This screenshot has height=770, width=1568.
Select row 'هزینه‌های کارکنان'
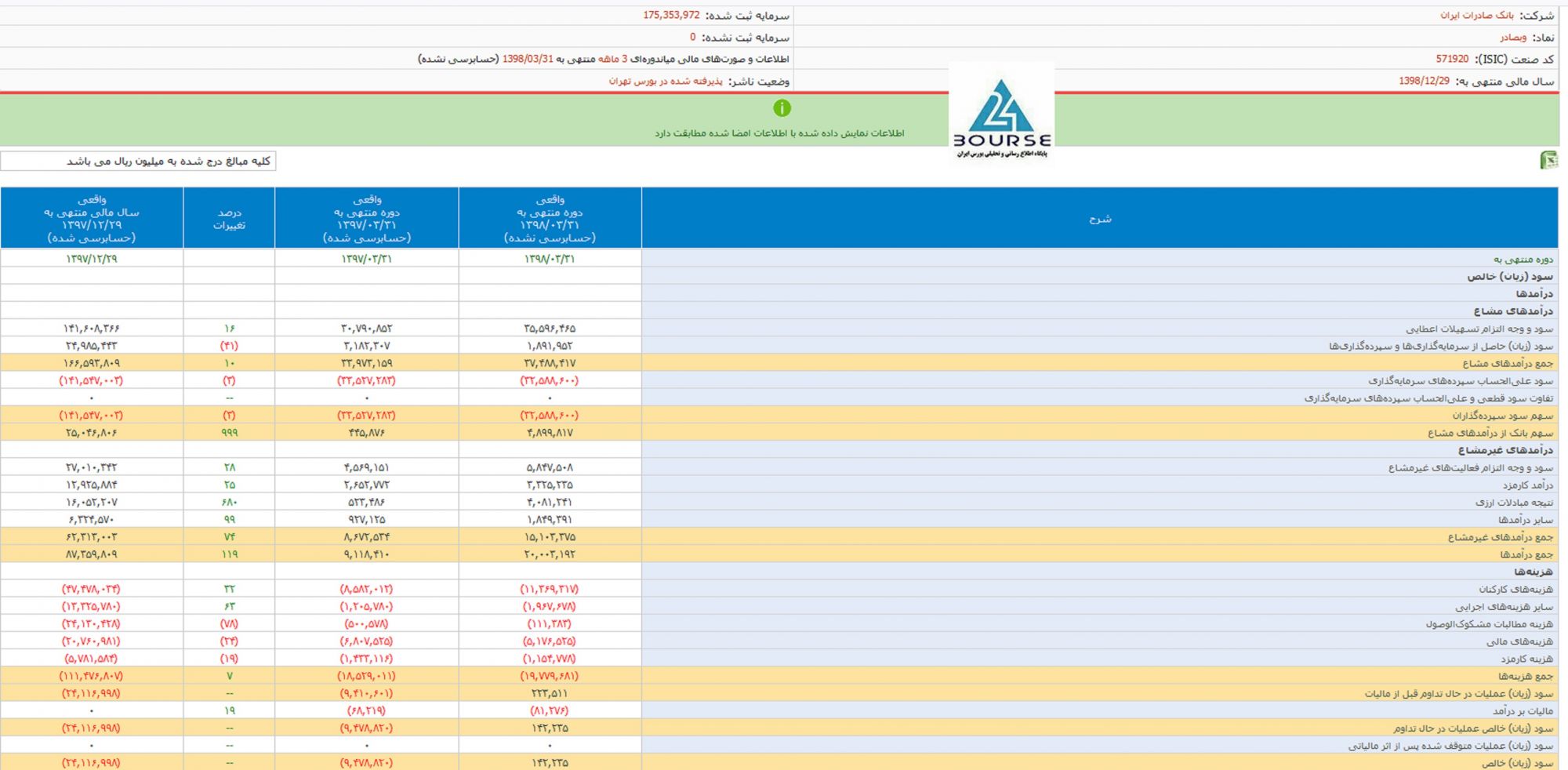pos(779,589)
